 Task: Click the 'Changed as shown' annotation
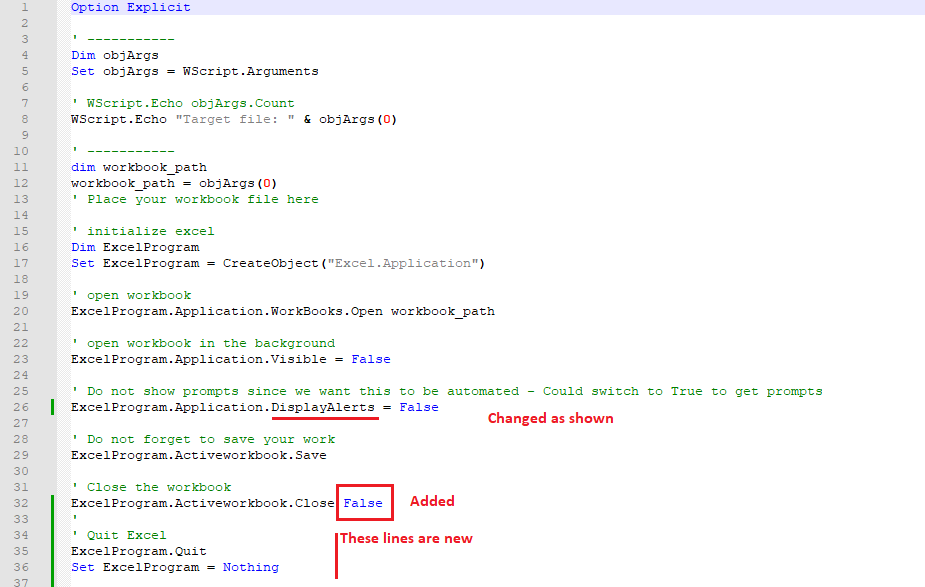click(x=550, y=418)
